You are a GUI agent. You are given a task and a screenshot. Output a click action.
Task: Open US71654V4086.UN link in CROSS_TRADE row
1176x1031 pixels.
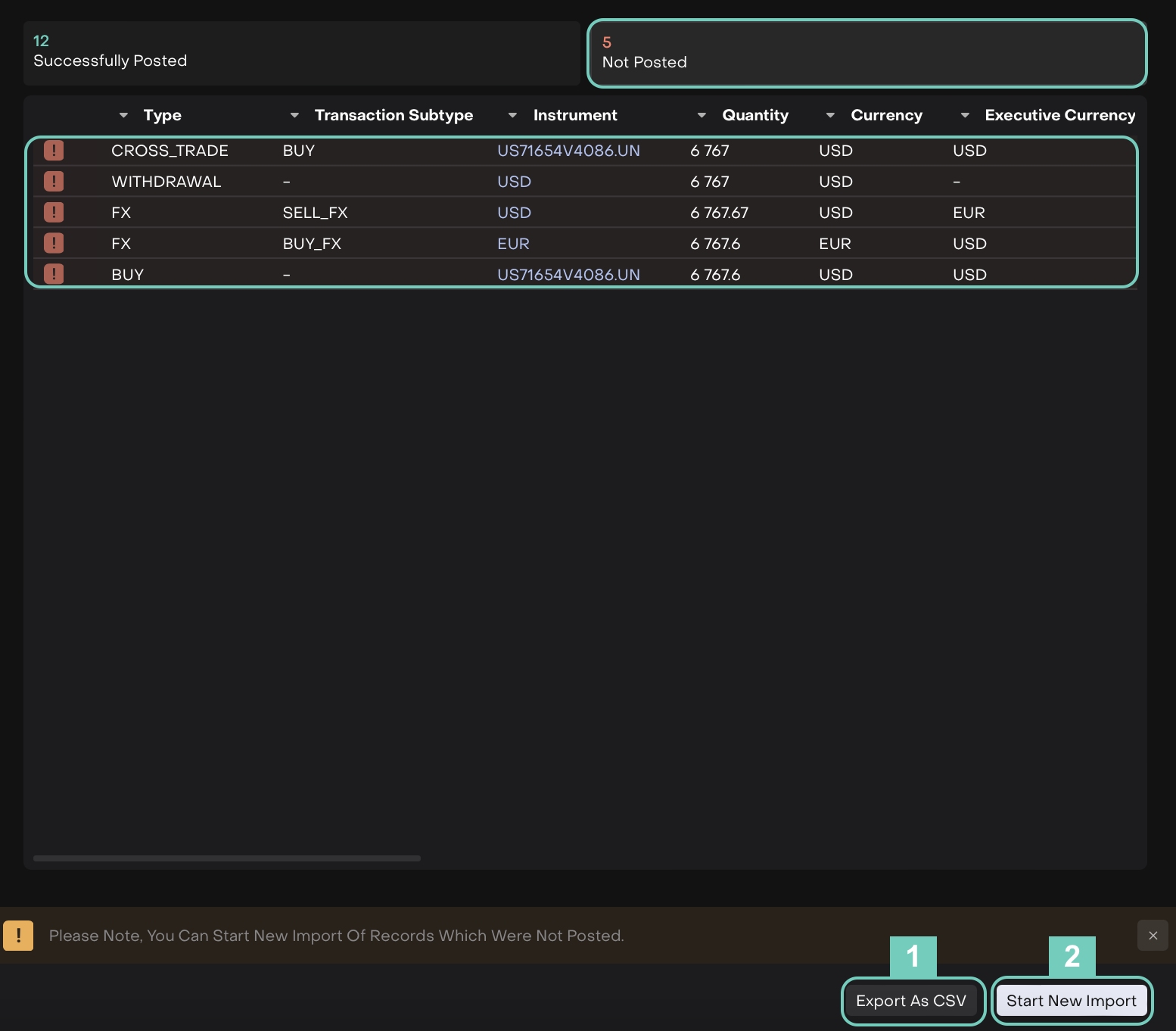pos(568,151)
